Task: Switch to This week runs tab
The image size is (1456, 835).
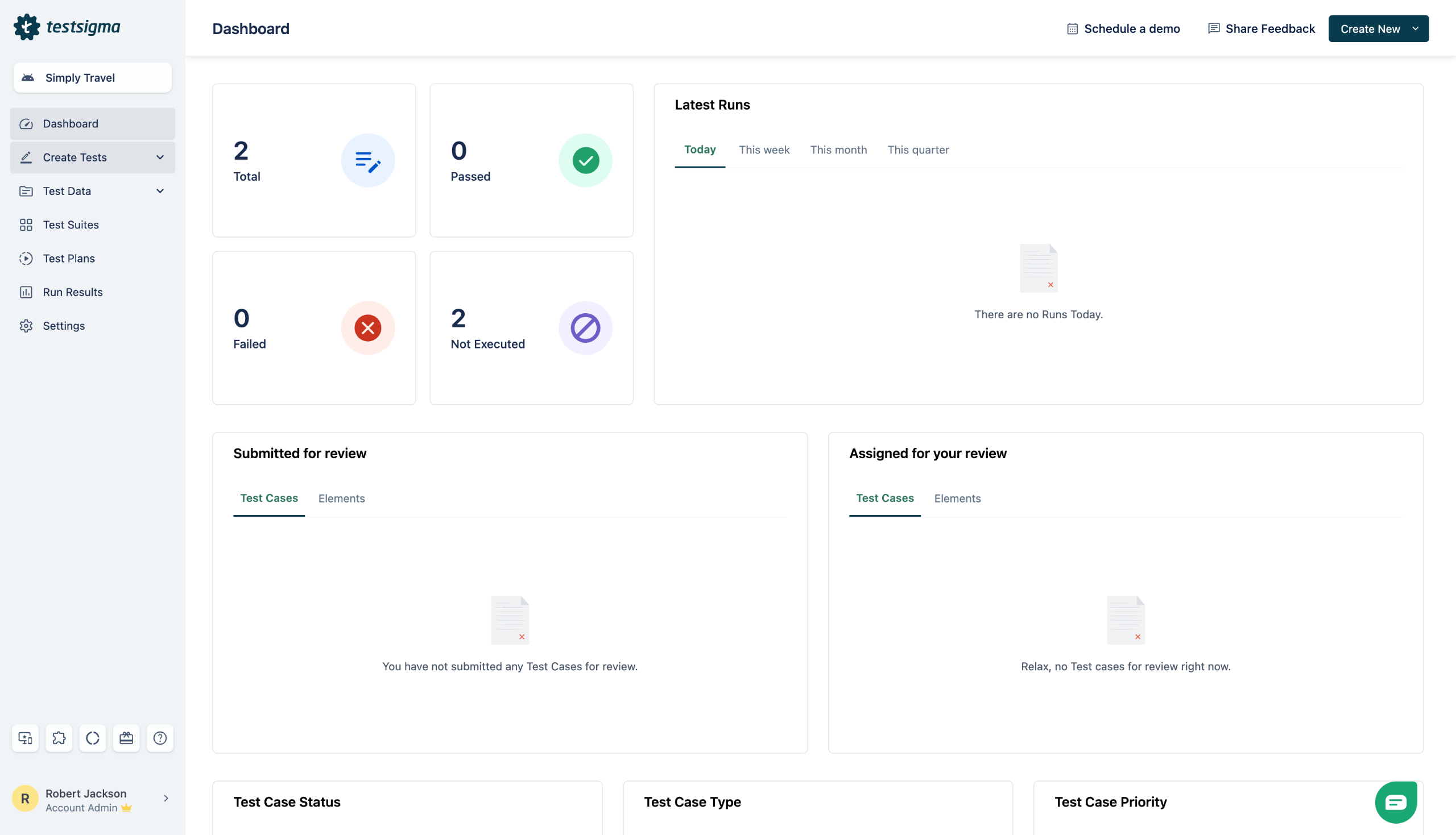Action: click(x=764, y=149)
